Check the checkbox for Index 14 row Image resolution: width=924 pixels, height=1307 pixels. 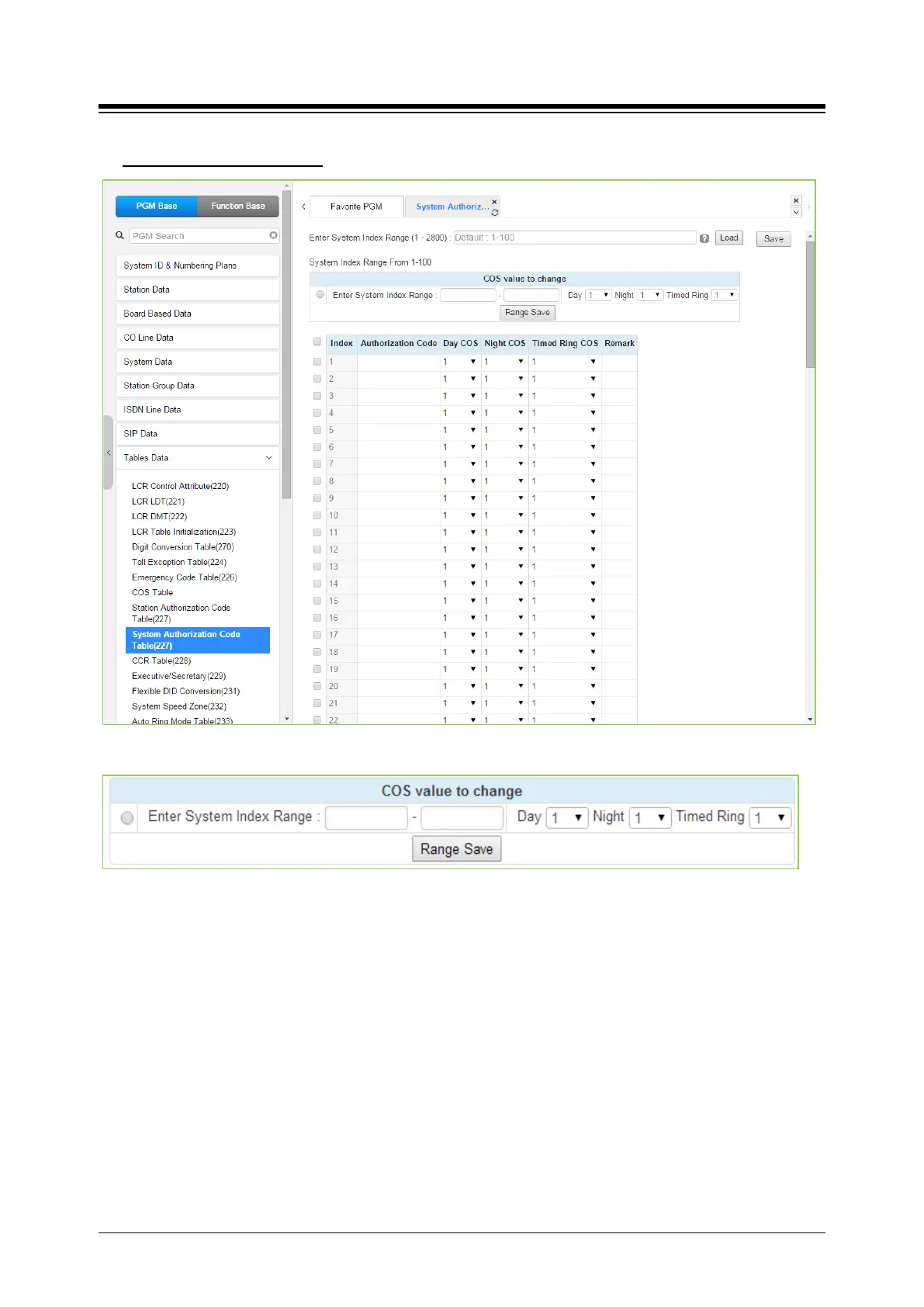pos(317,584)
